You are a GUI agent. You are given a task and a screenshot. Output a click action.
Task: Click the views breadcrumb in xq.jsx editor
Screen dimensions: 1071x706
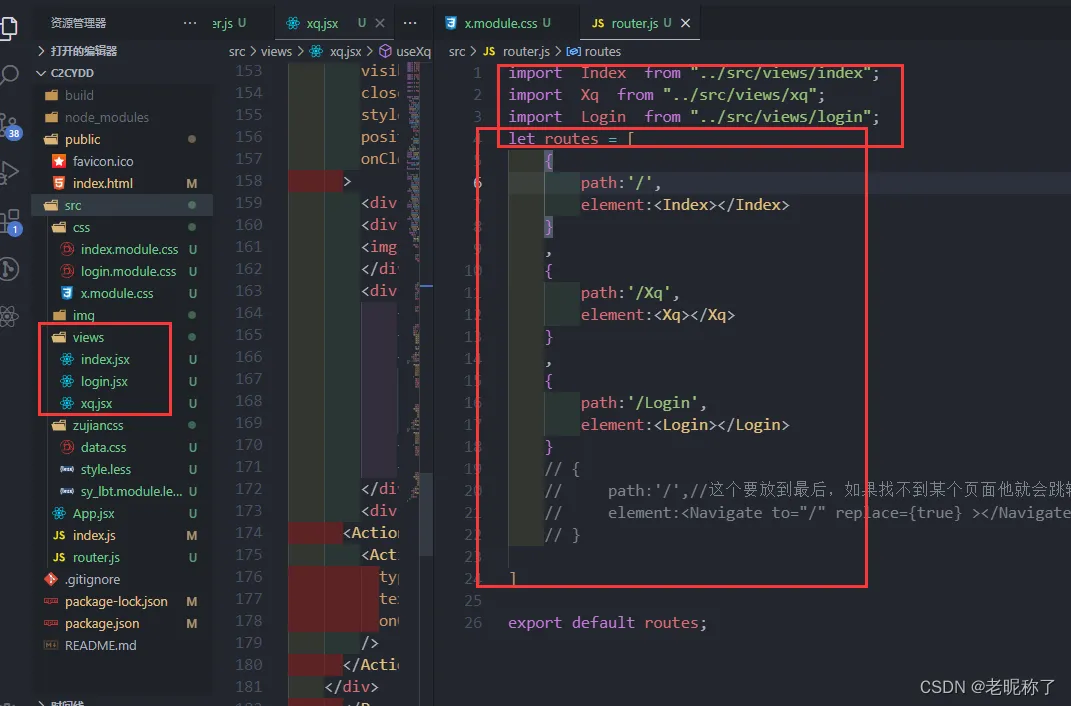click(276, 51)
